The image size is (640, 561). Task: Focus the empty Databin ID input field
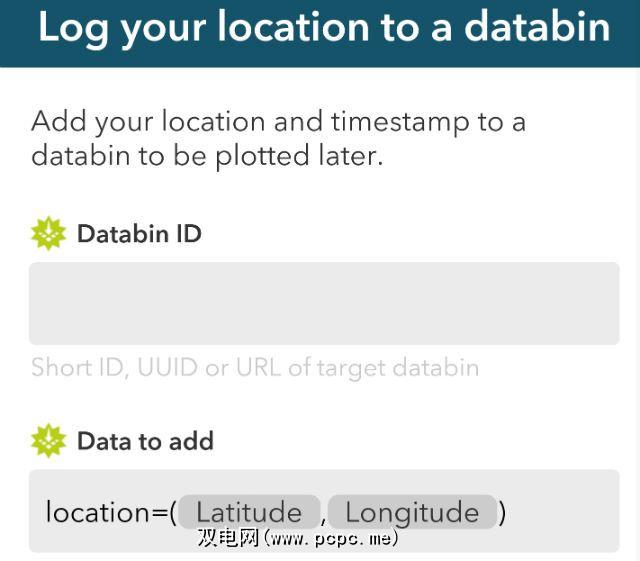coord(323,303)
